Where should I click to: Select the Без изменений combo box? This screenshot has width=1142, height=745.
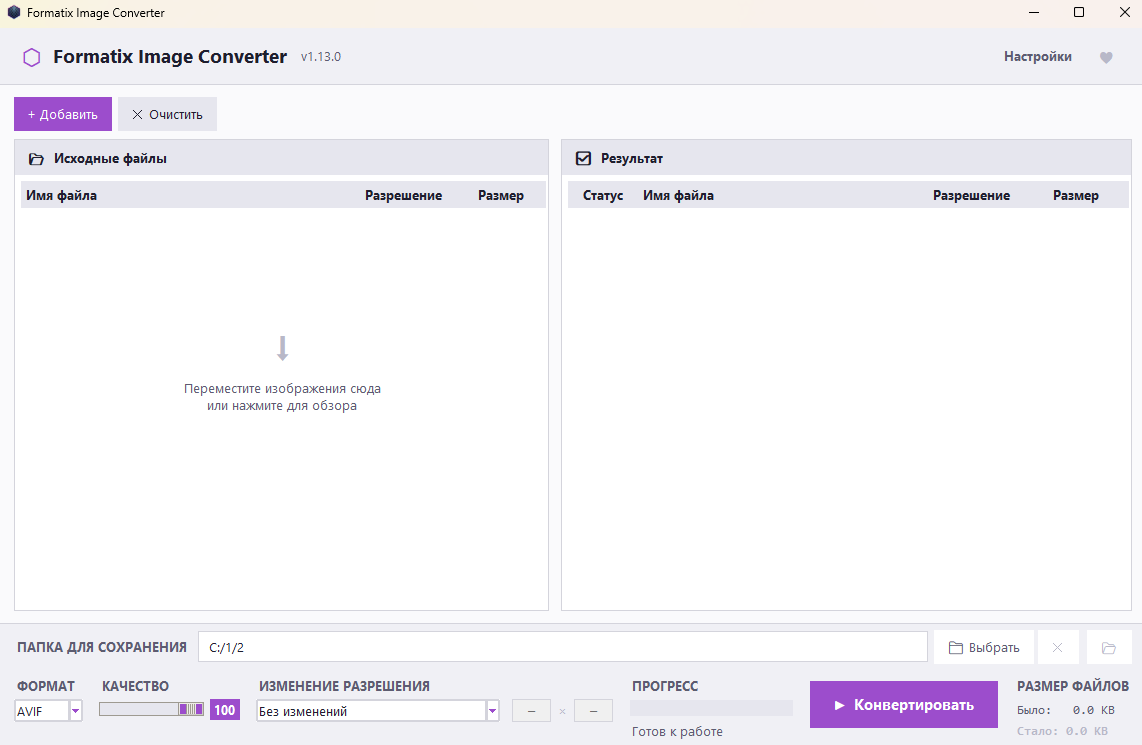pos(378,711)
